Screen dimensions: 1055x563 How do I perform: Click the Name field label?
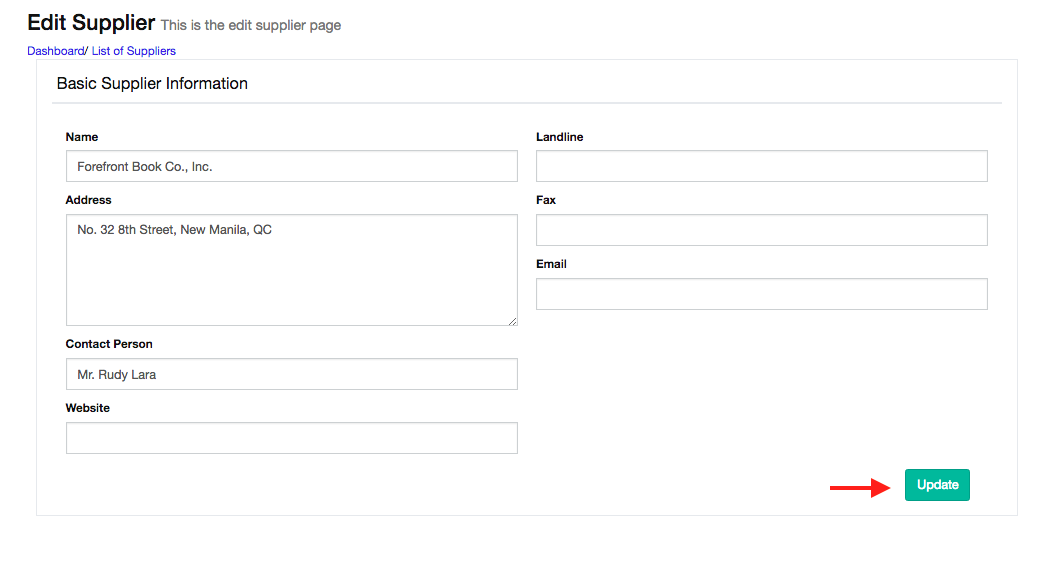82,137
